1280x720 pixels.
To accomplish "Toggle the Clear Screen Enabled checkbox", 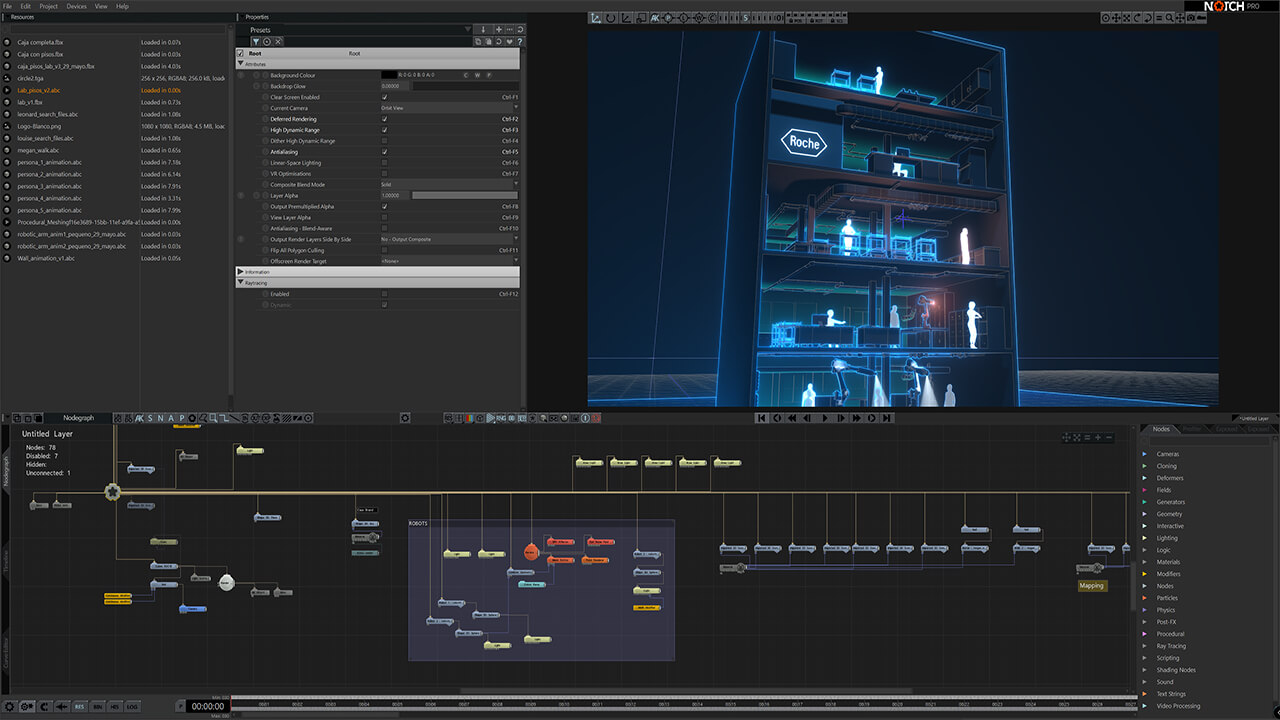I will coord(385,97).
